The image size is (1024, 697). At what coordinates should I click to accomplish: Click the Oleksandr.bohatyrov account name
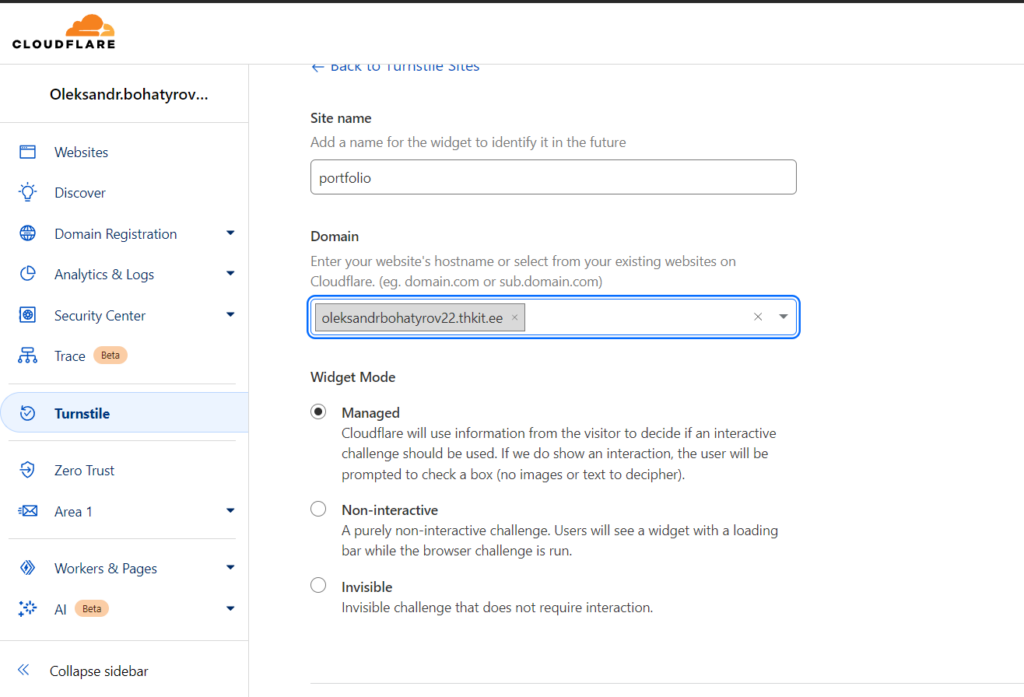pyautogui.click(x=129, y=94)
